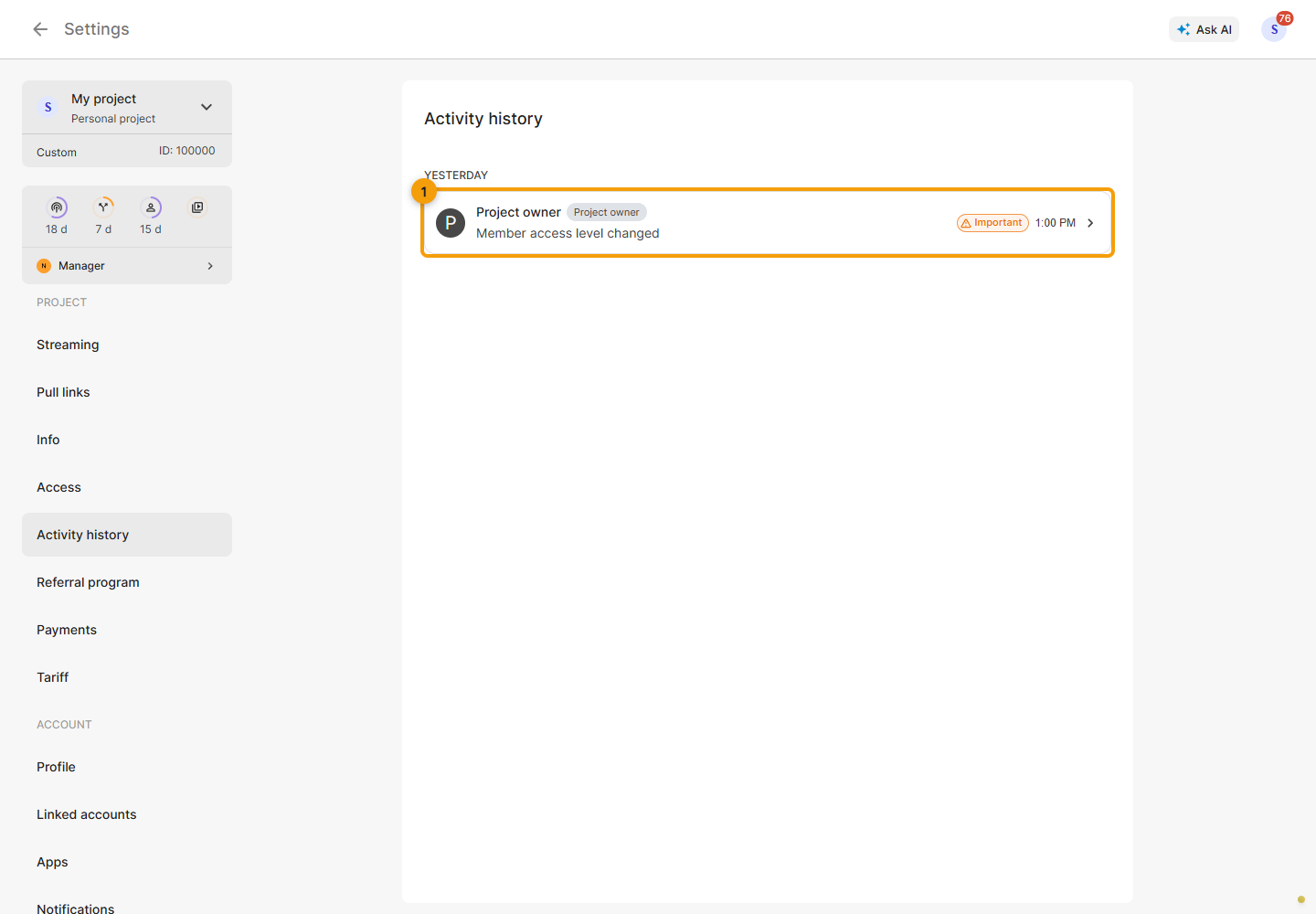1316x914 pixels.
Task: Open Profile account settings
Action: (x=127, y=767)
